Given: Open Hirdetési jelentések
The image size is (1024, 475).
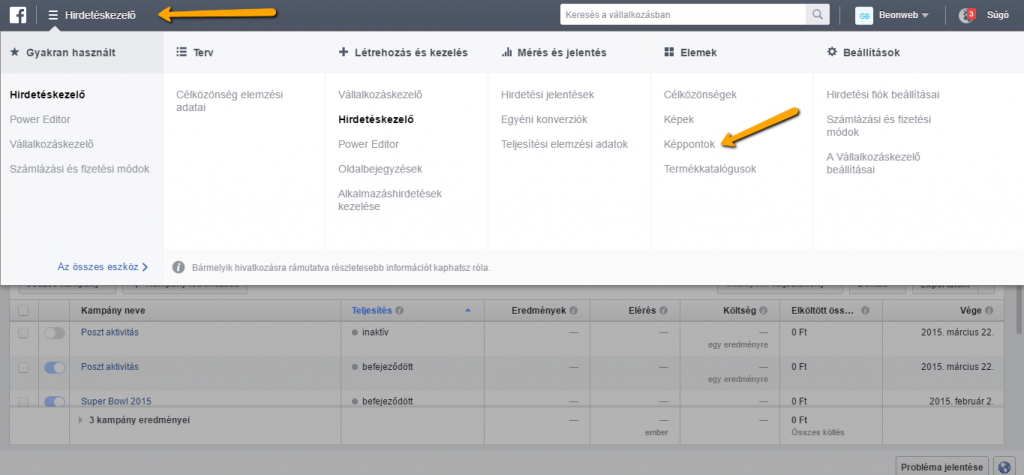Looking at the screenshot, I should click(547, 95).
